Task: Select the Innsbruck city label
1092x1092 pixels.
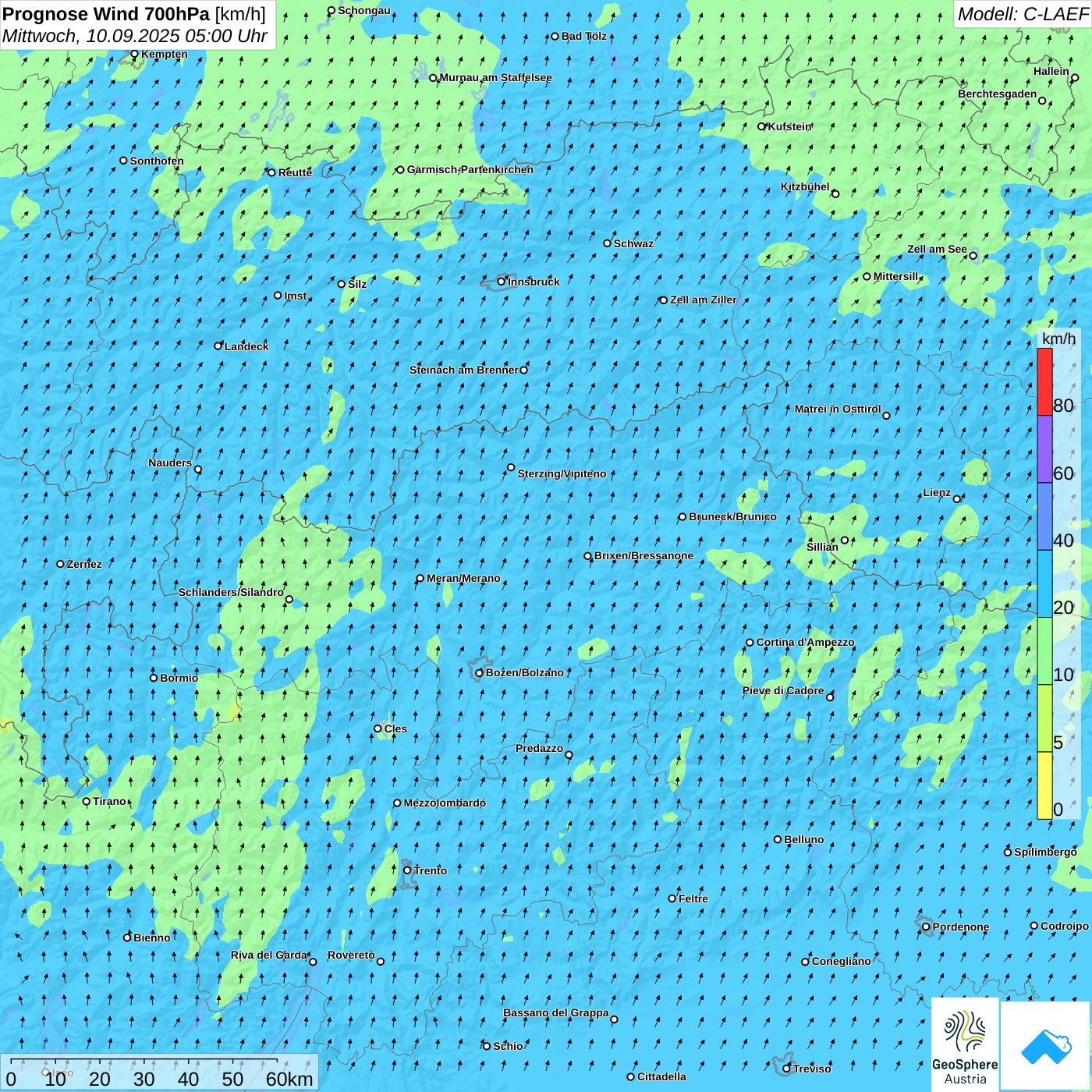Action: click(534, 282)
